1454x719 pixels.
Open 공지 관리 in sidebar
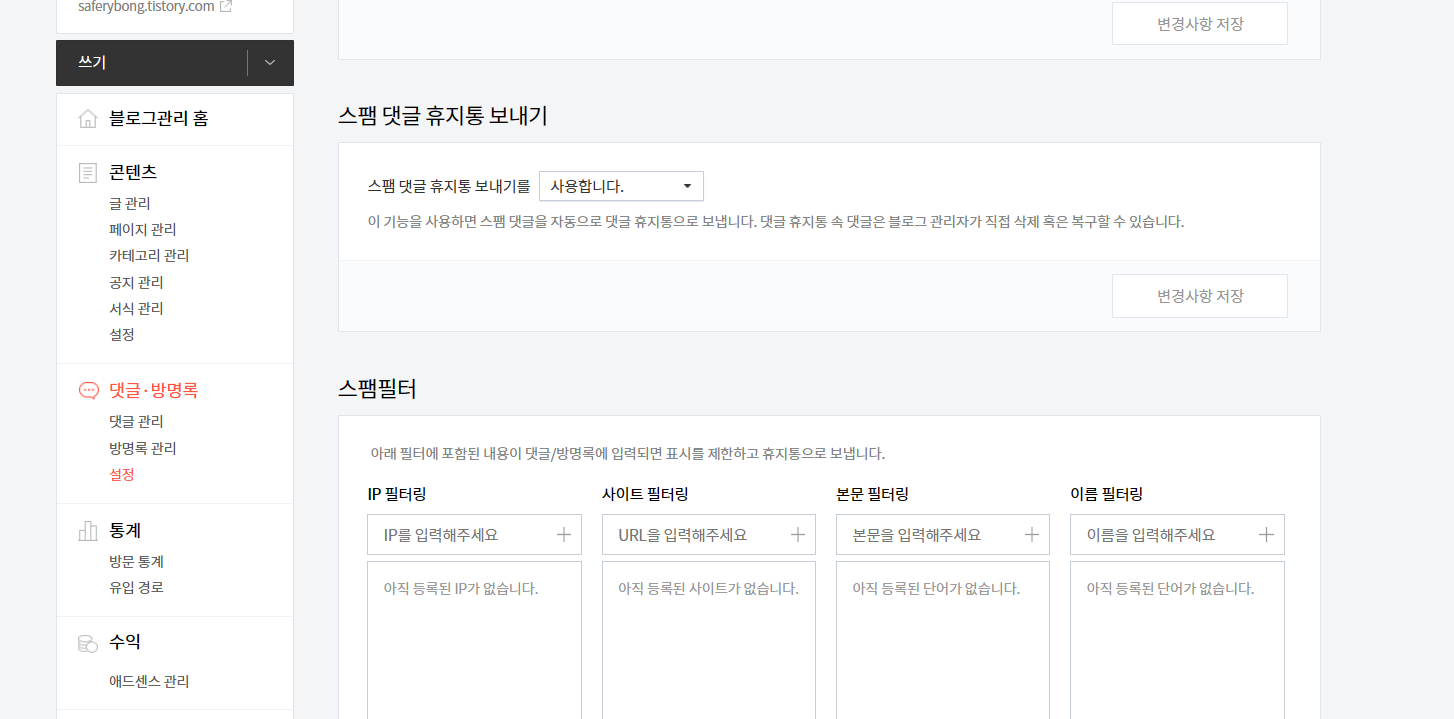point(136,282)
